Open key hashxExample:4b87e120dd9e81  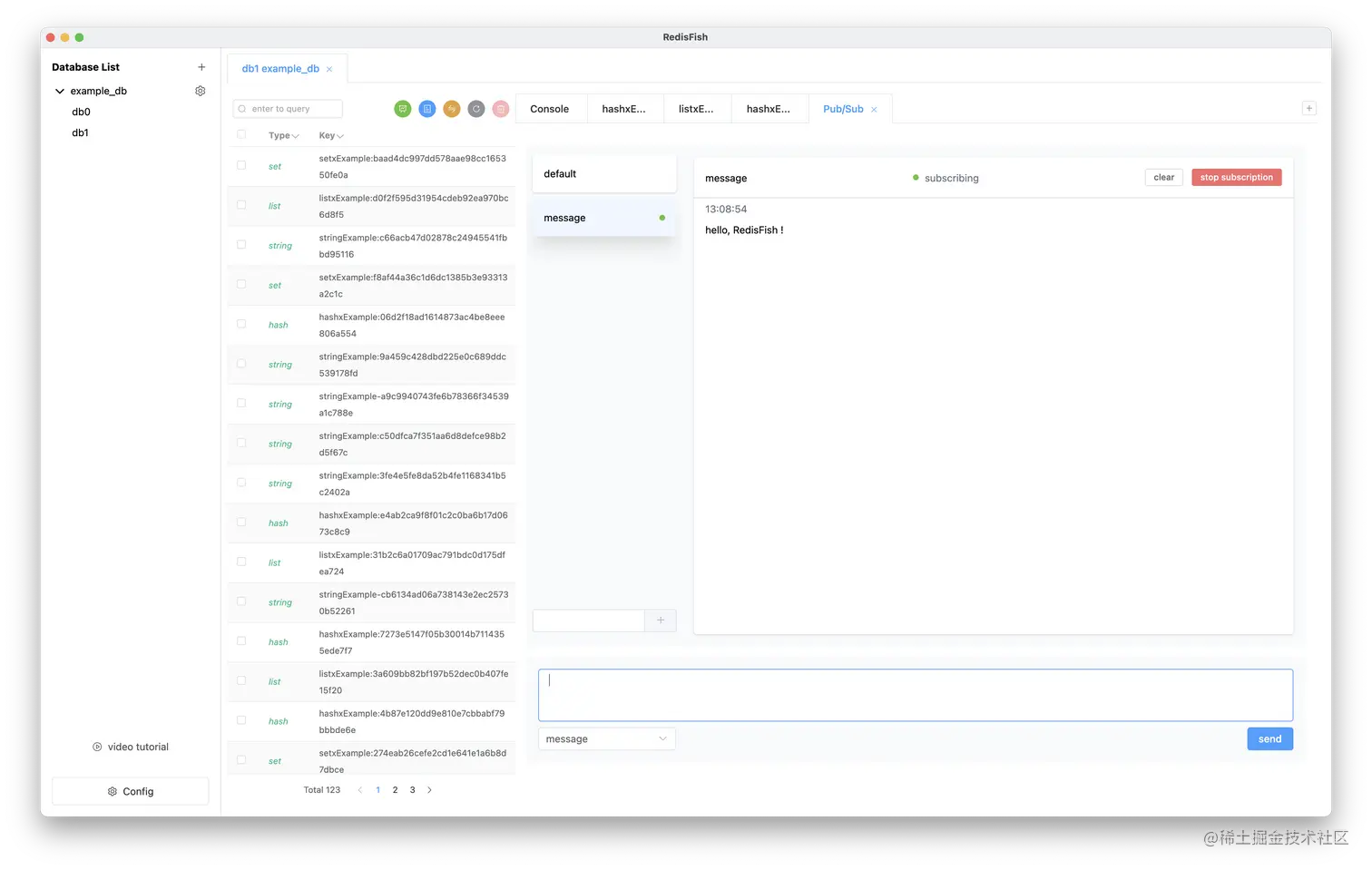412,722
